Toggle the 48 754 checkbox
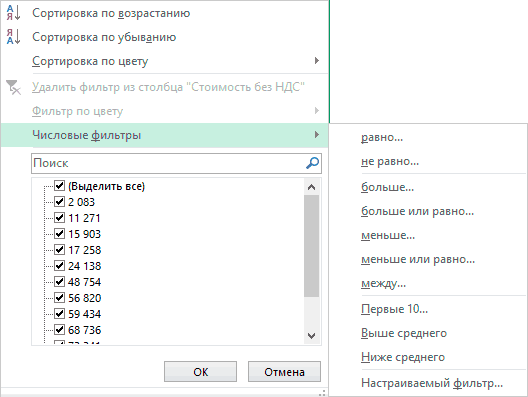 [x=60, y=282]
